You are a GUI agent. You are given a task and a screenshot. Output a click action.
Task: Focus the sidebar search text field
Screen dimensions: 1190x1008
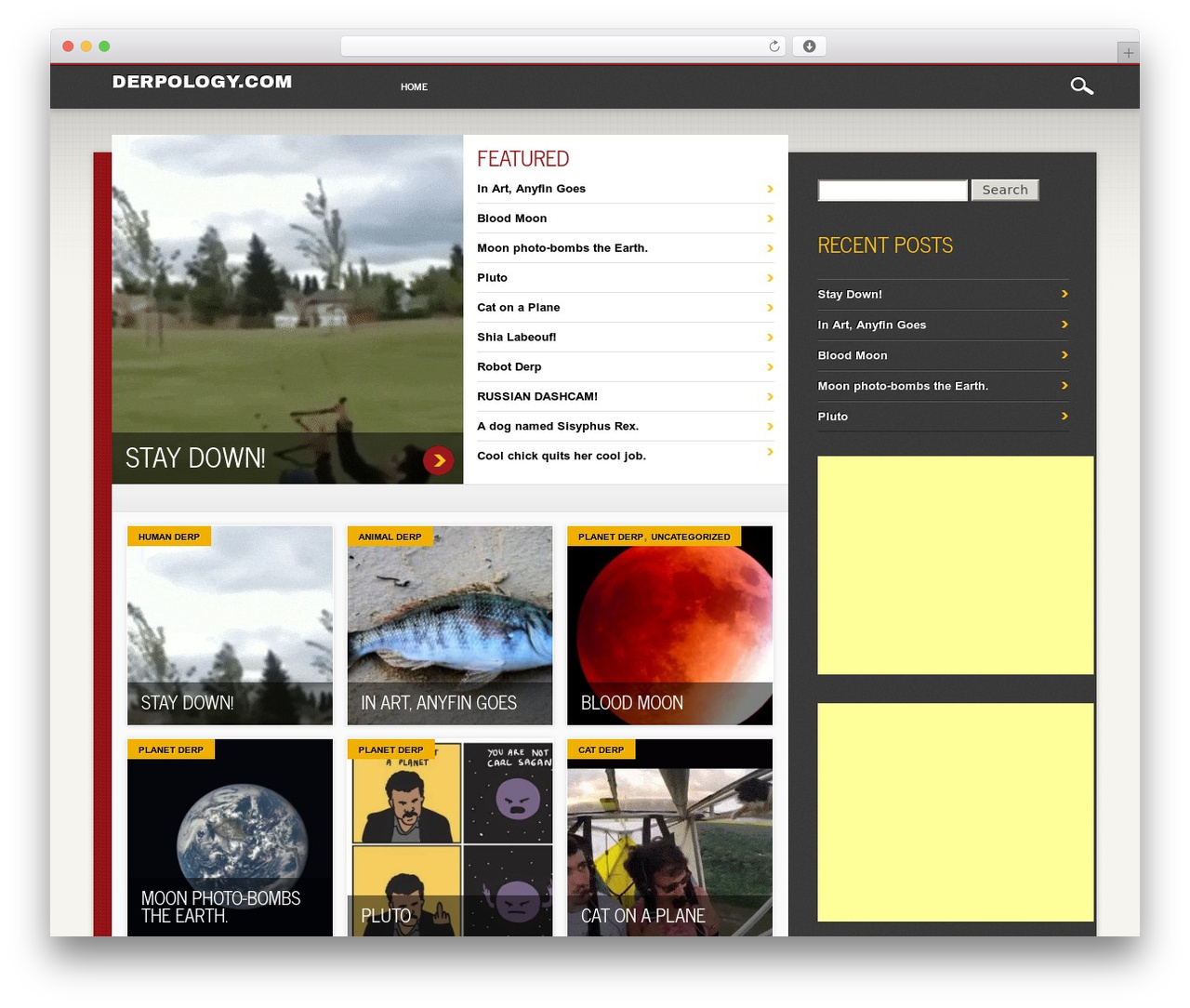(892, 191)
